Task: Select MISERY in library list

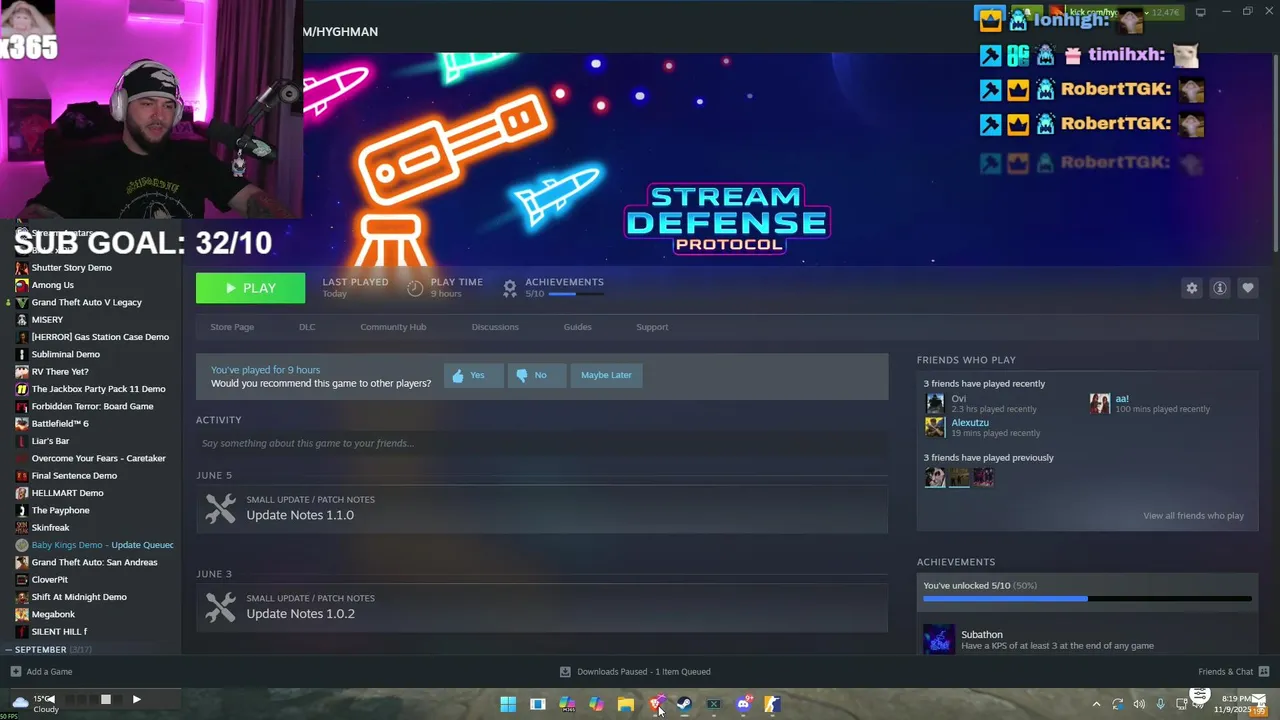Action: tap(47, 320)
